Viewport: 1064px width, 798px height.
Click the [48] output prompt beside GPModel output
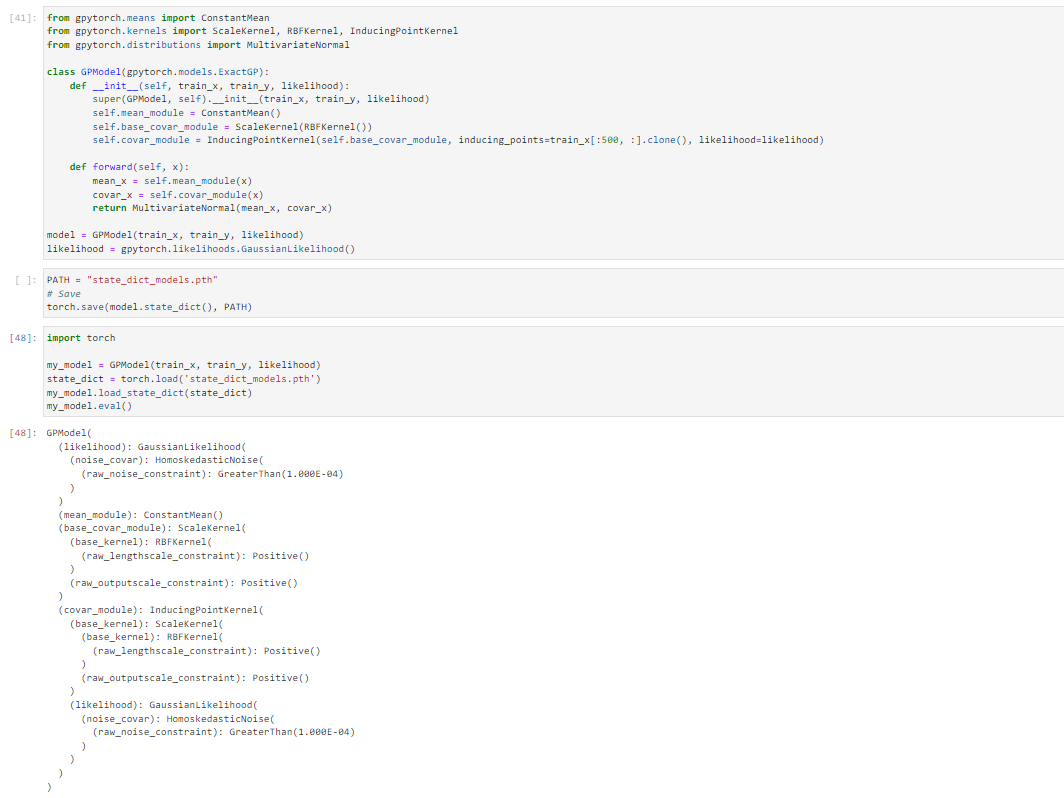tap(27, 433)
